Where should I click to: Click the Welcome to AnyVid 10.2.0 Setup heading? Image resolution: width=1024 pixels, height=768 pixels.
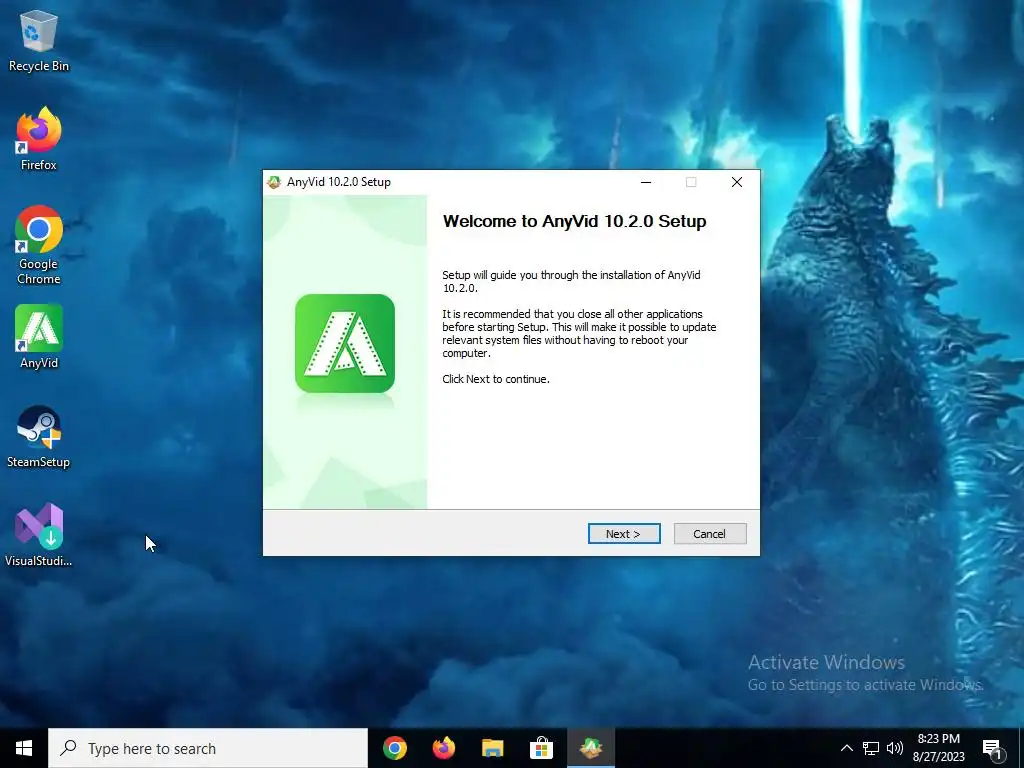tap(575, 221)
